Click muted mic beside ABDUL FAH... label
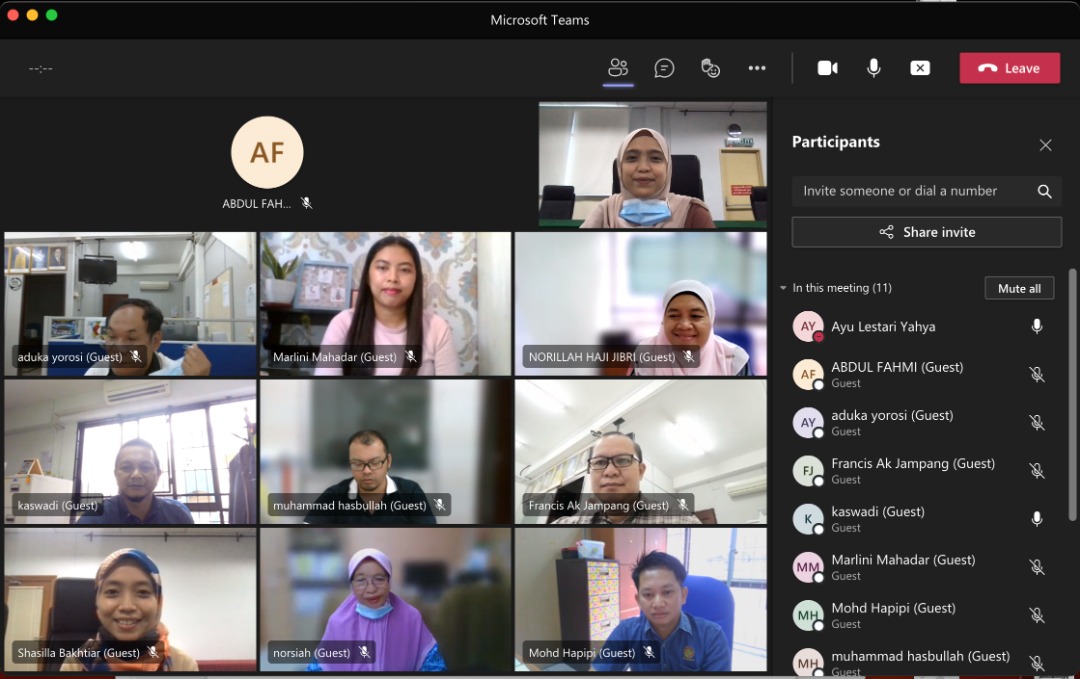 tap(307, 203)
